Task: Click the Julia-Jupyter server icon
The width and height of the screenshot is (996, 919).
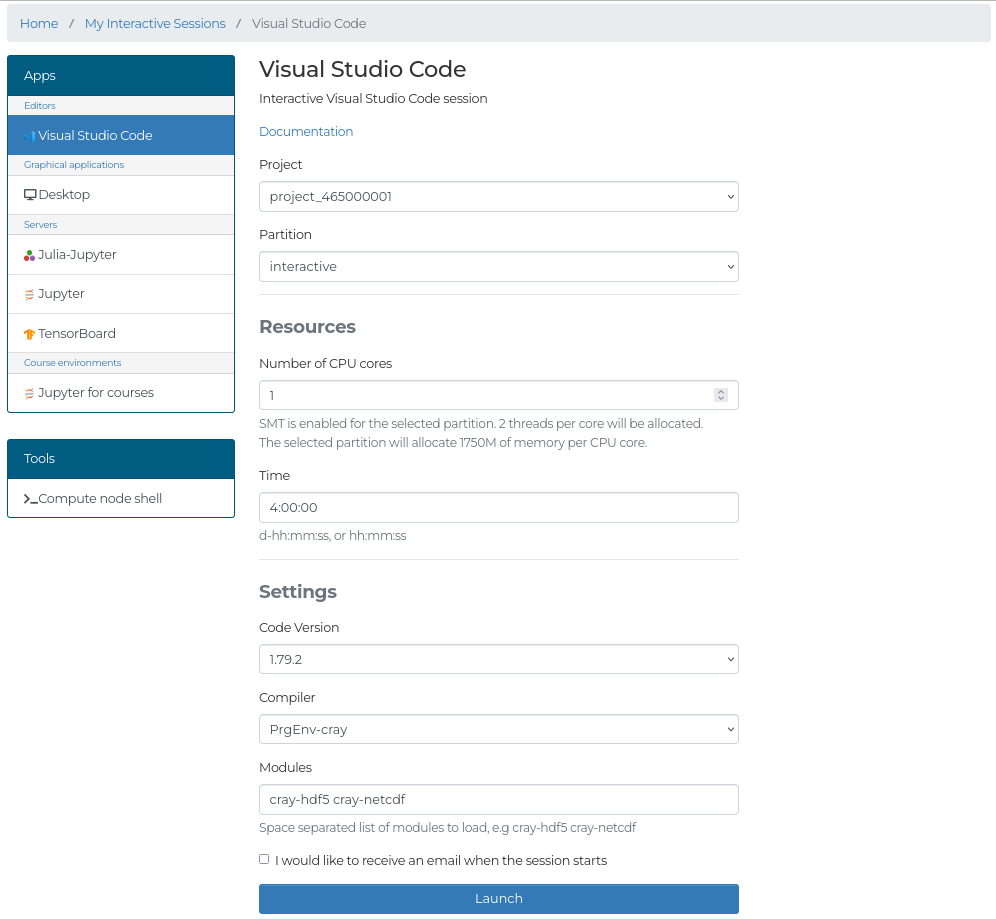Action: click(x=29, y=254)
